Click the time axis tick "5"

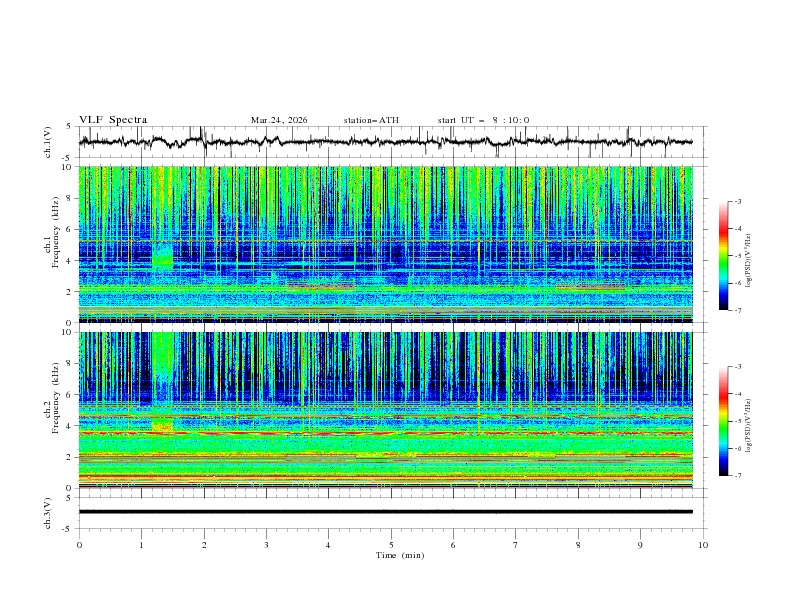click(x=391, y=545)
